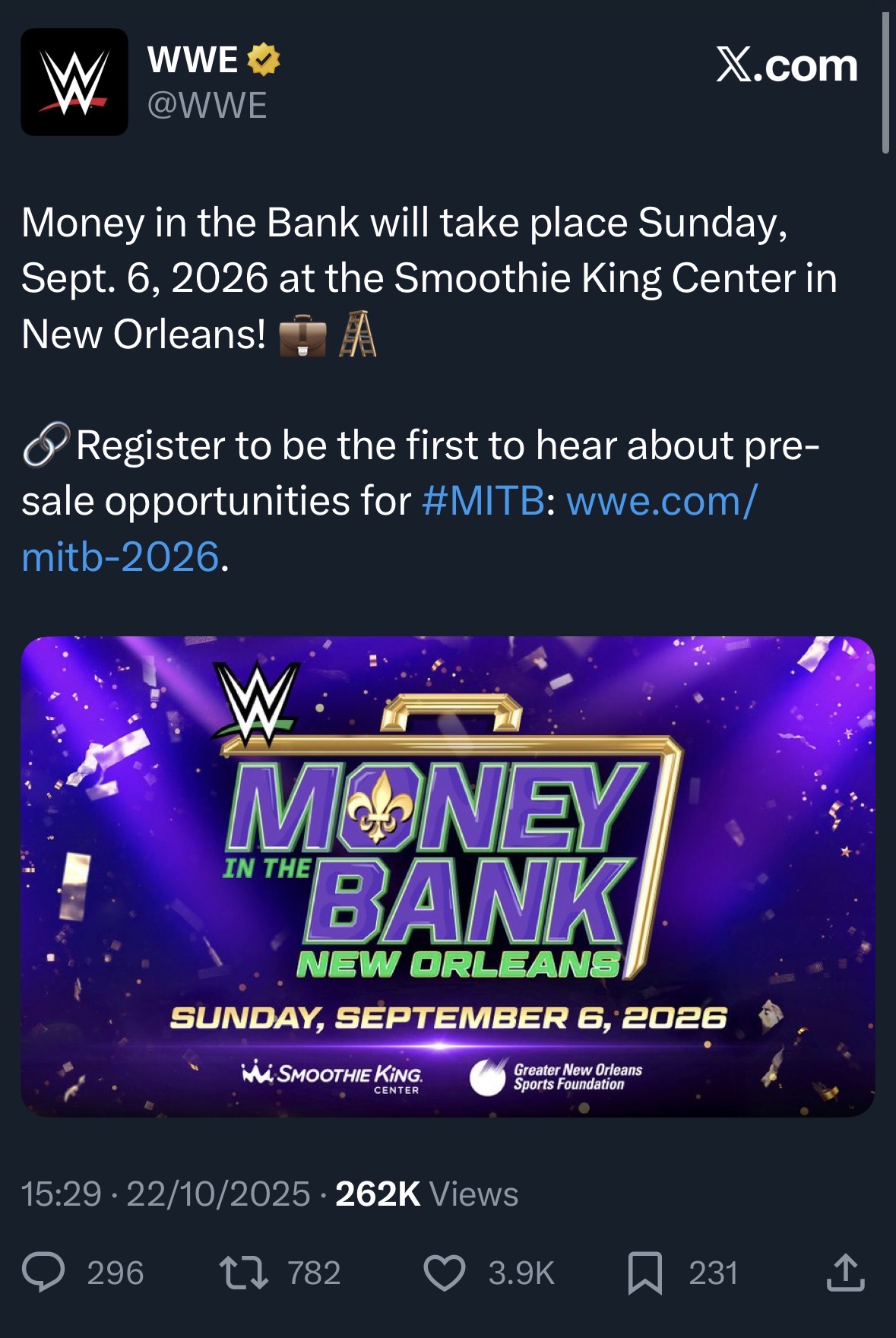View the 262K Views analytics

[x=426, y=1194]
